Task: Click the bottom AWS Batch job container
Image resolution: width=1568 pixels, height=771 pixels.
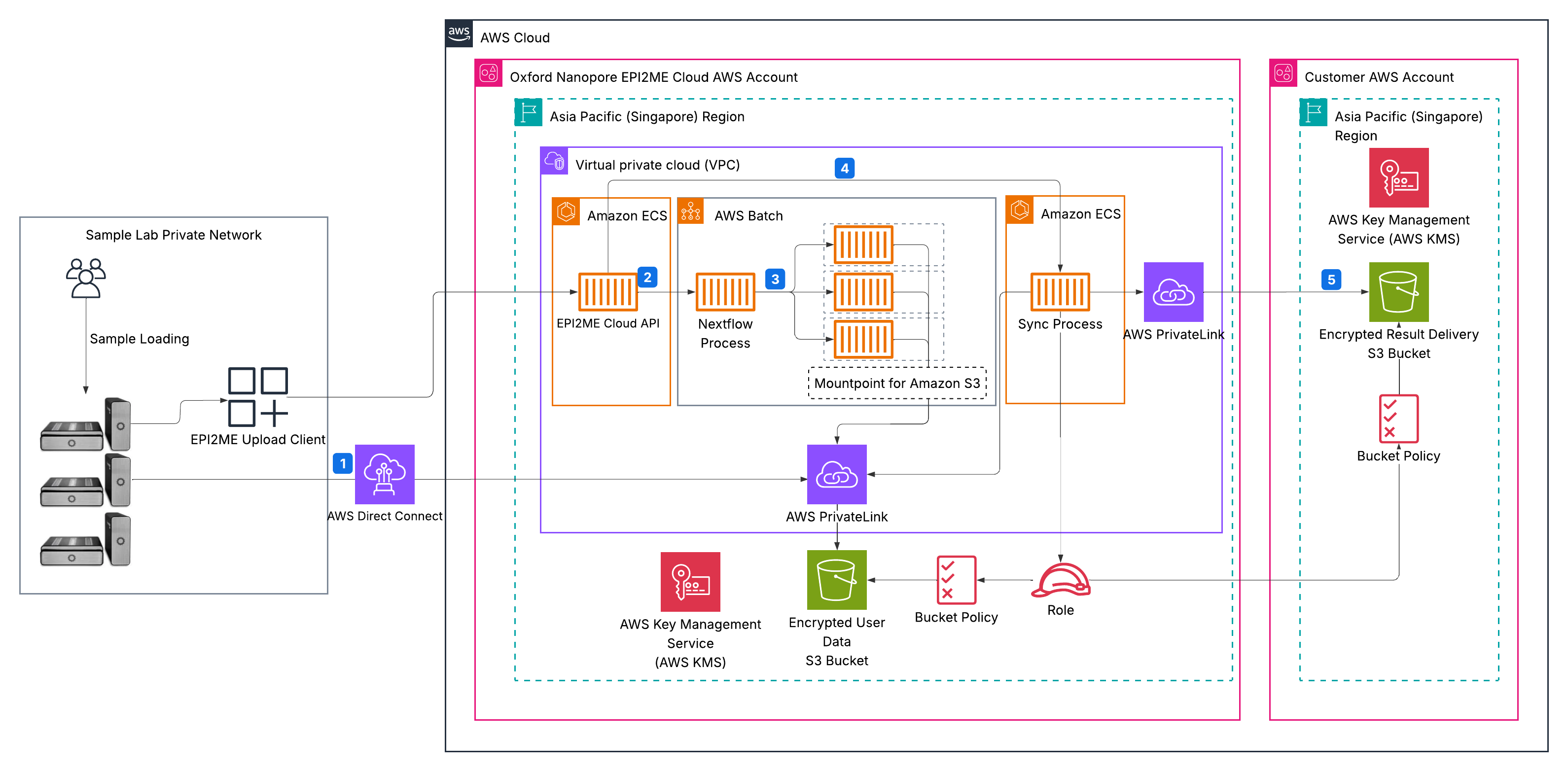Action: (x=864, y=339)
